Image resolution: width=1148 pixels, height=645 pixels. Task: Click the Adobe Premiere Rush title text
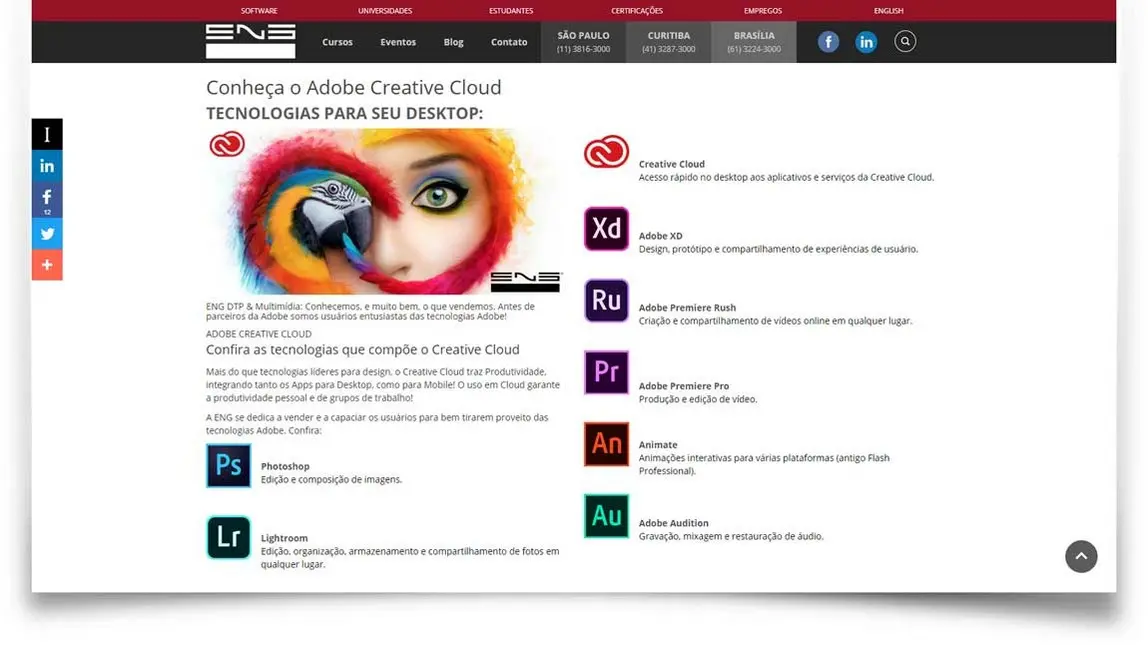pos(687,308)
